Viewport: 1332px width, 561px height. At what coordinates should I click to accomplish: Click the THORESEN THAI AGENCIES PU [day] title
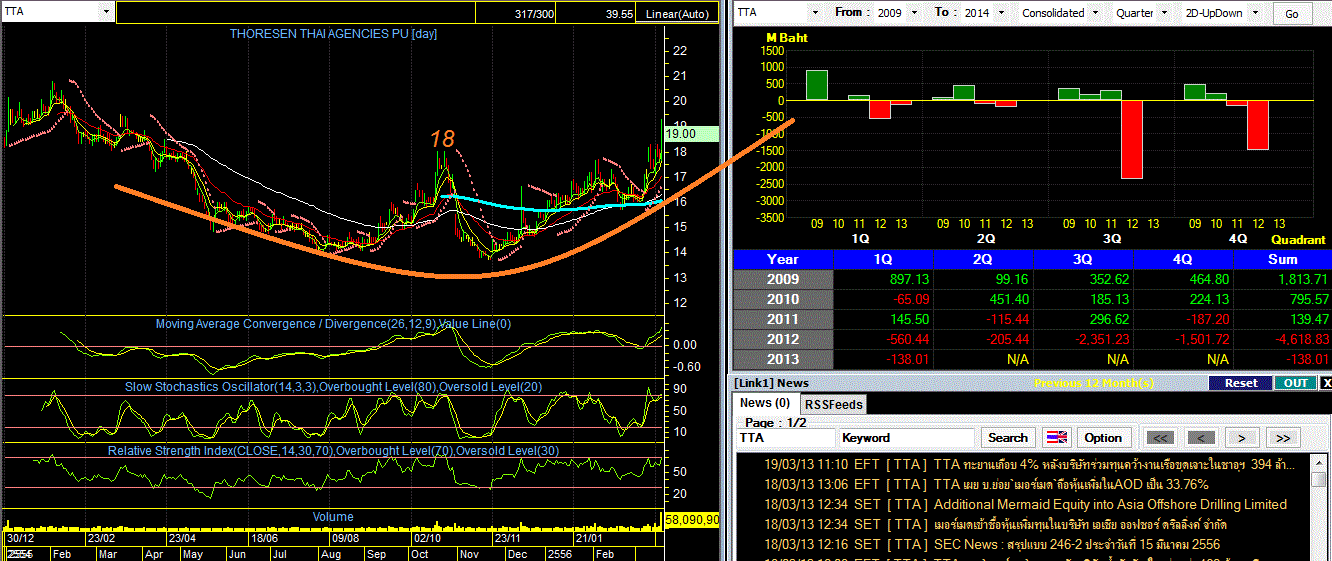point(333,33)
